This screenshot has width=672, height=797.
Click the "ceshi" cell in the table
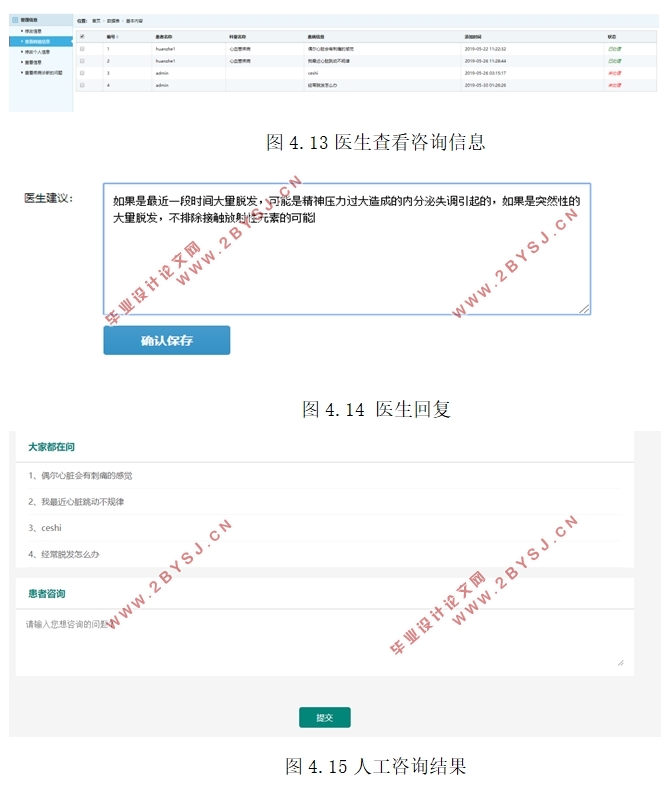(313, 73)
